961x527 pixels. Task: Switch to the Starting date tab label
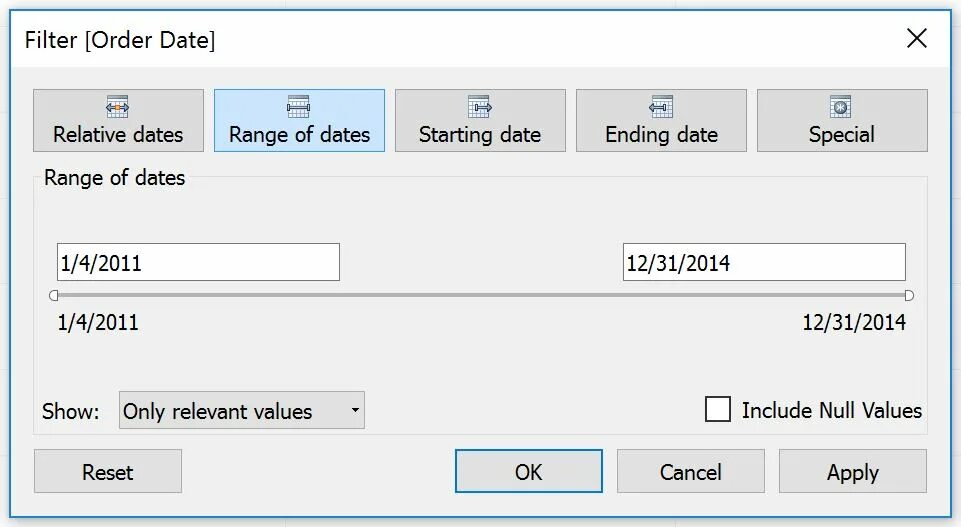click(480, 135)
